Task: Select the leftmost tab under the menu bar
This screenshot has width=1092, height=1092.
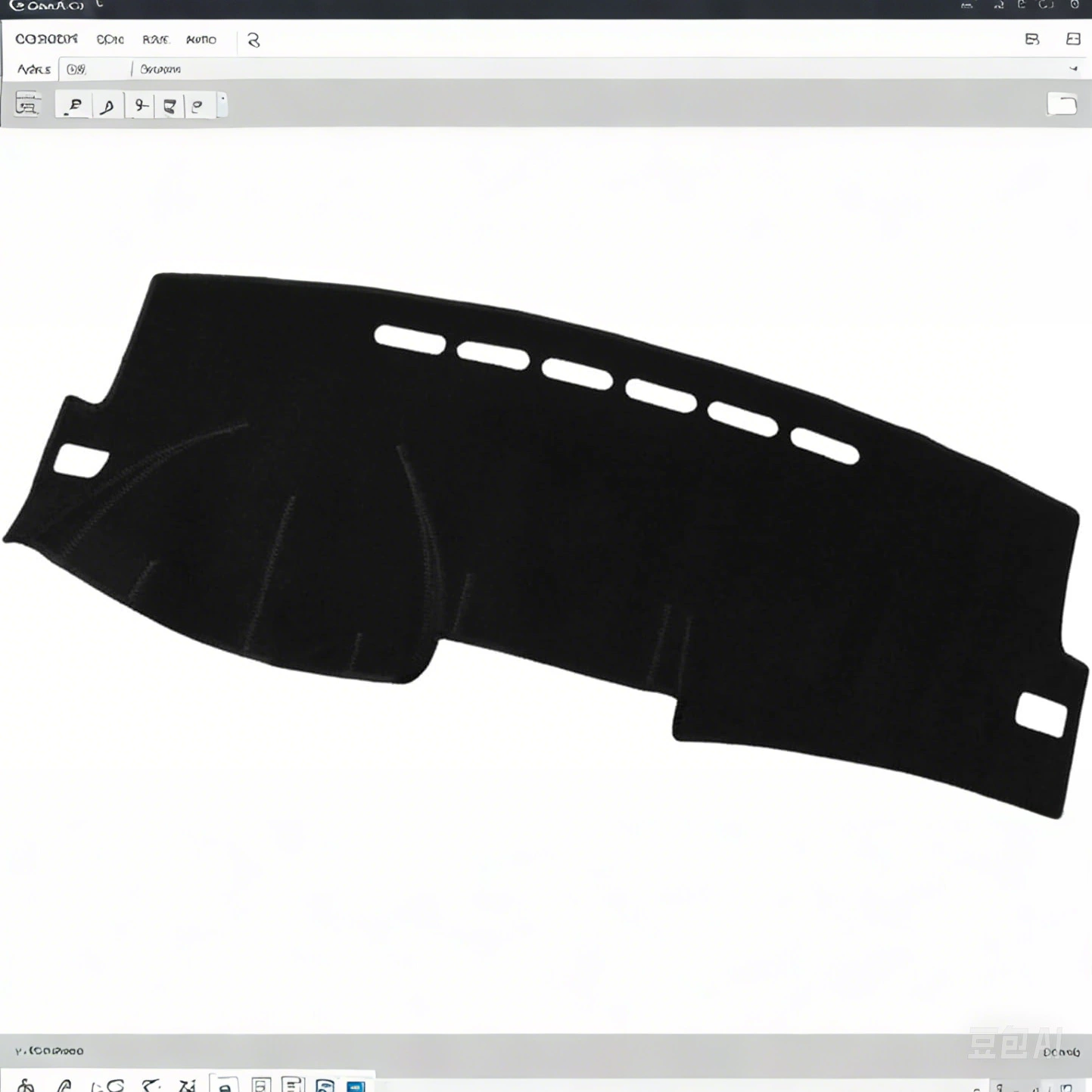Action: [34, 70]
